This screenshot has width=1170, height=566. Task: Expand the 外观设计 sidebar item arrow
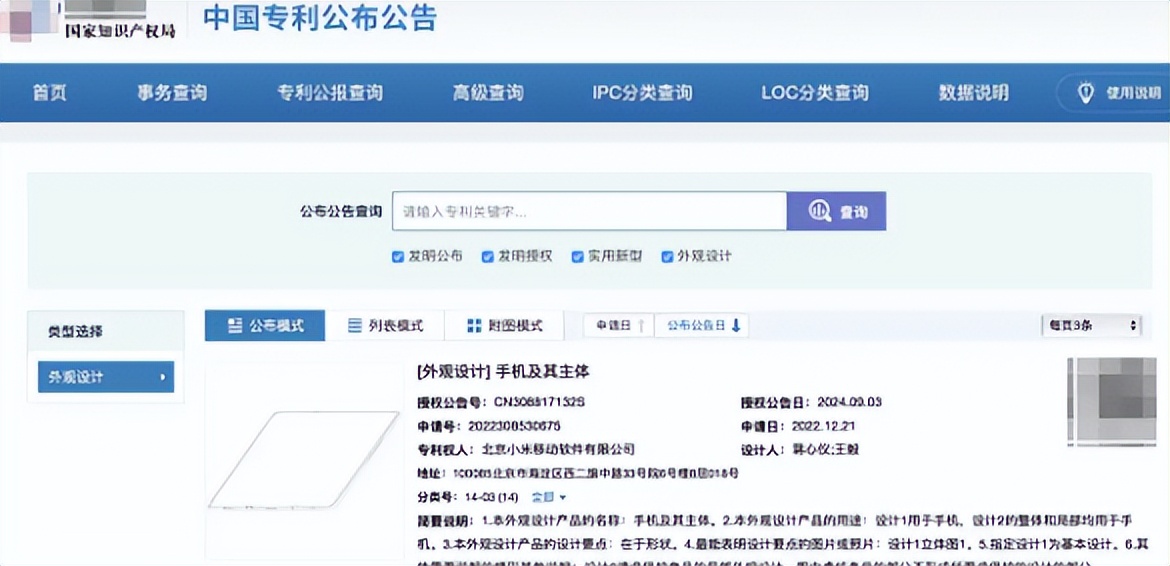click(x=162, y=377)
